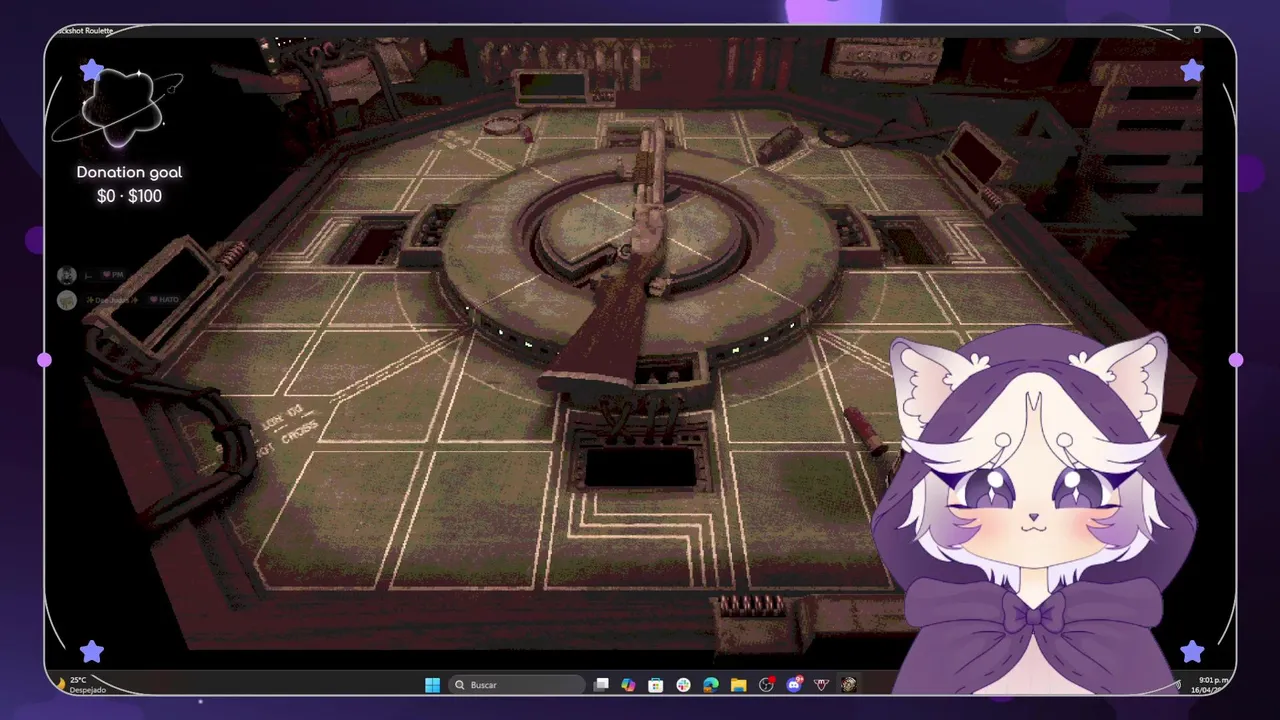Open Discord with the notification badge
This screenshot has height=720, width=1280.
click(795, 685)
